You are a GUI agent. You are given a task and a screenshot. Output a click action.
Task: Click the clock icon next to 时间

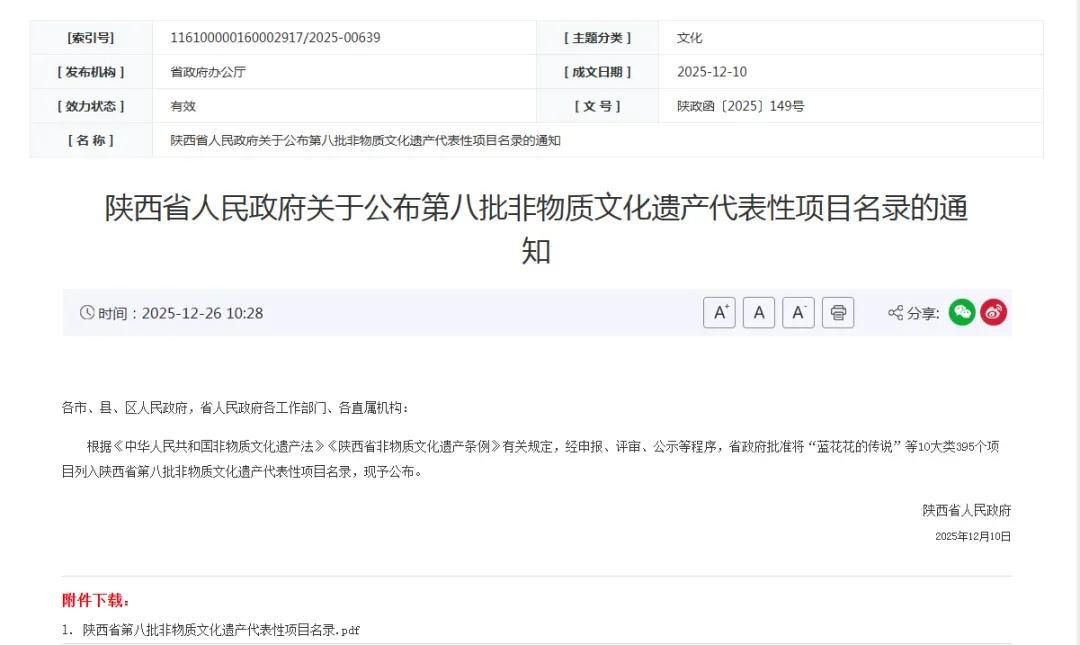tap(87, 313)
